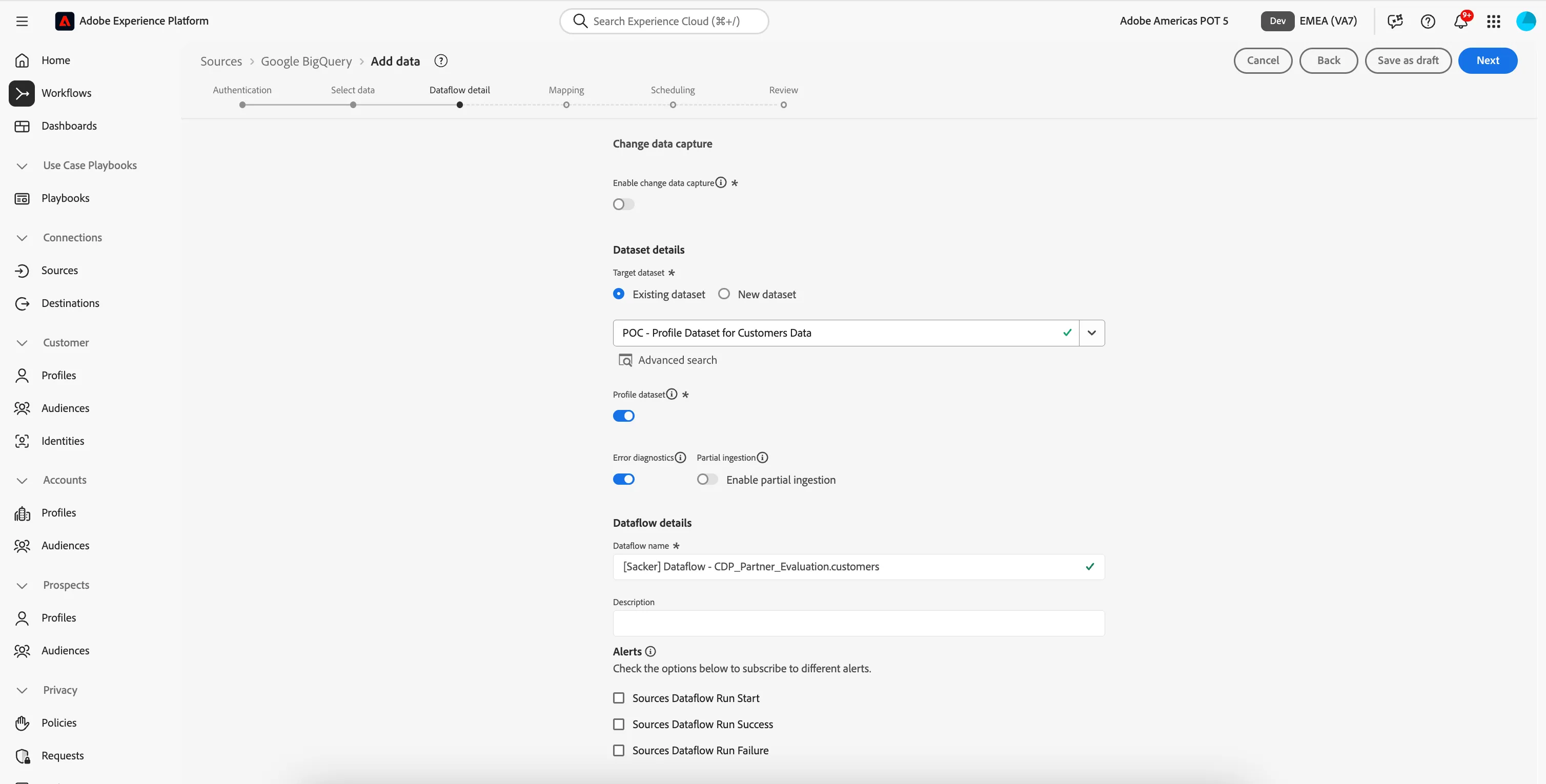Collapse Use Case Playbooks section
Image resolution: width=1546 pixels, height=784 pixels.
click(22, 166)
